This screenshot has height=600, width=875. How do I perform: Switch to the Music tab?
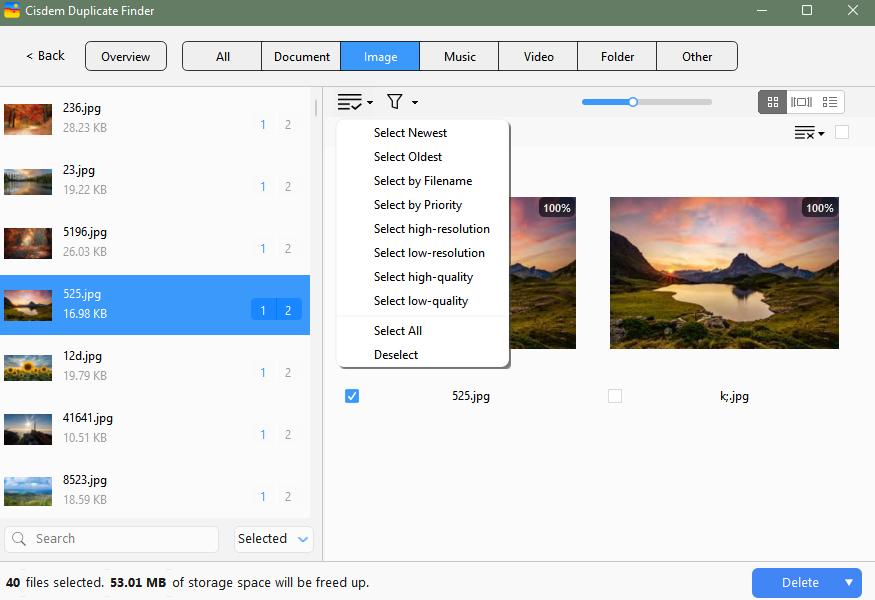point(458,57)
